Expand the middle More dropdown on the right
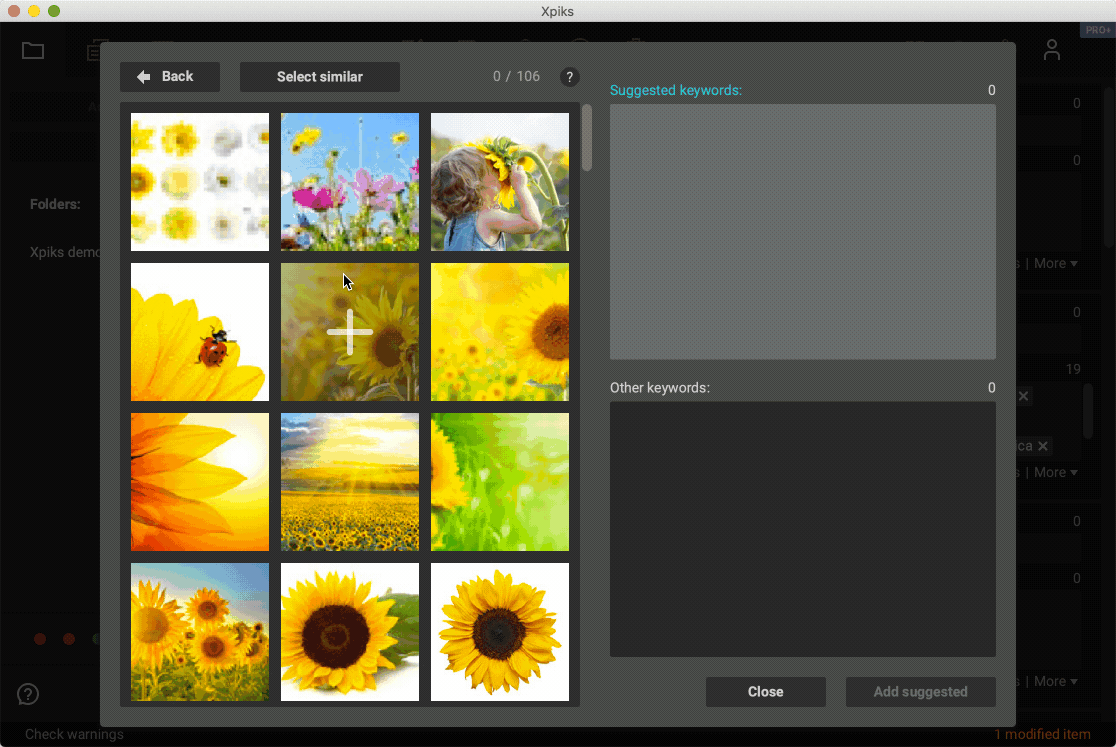1116x747 pixels. (x=1056, y=473)
